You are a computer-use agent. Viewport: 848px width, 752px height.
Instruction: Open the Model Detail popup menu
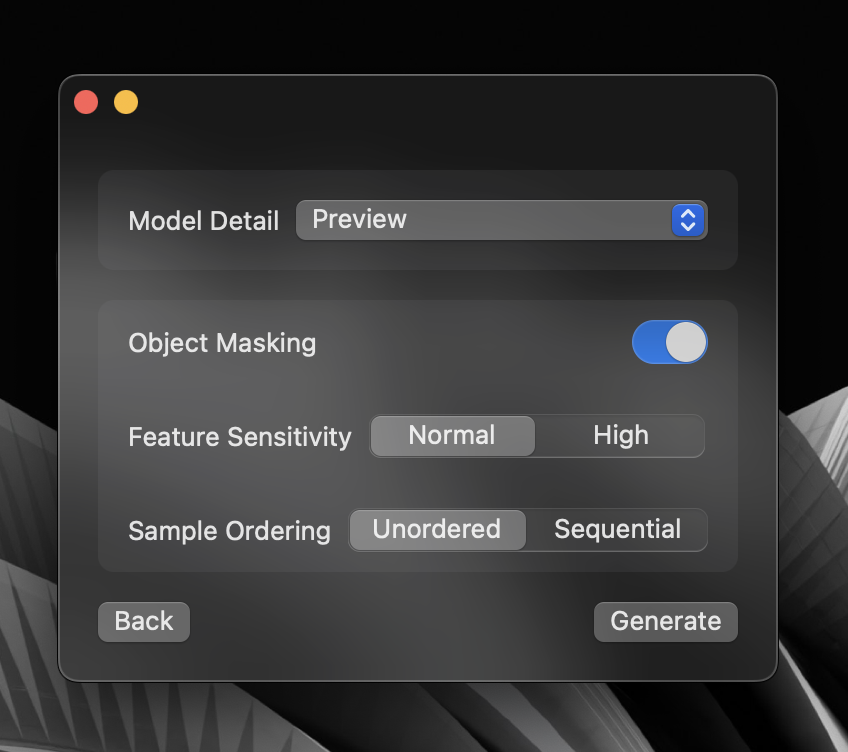(x=501, y=220)
